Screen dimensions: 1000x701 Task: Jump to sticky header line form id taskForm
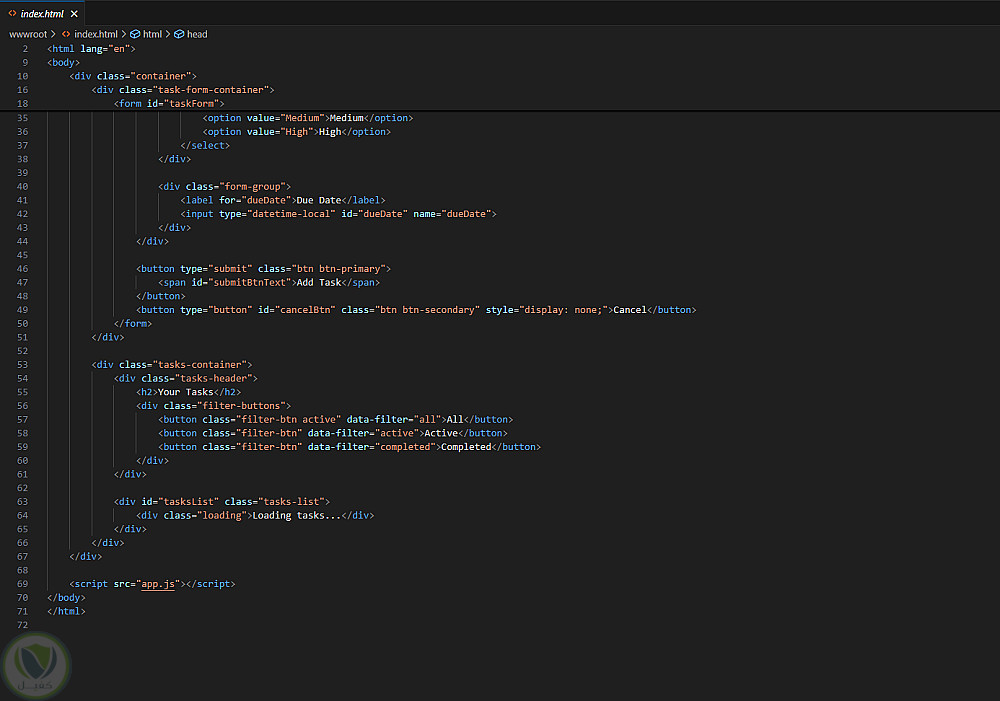point(169,103)
